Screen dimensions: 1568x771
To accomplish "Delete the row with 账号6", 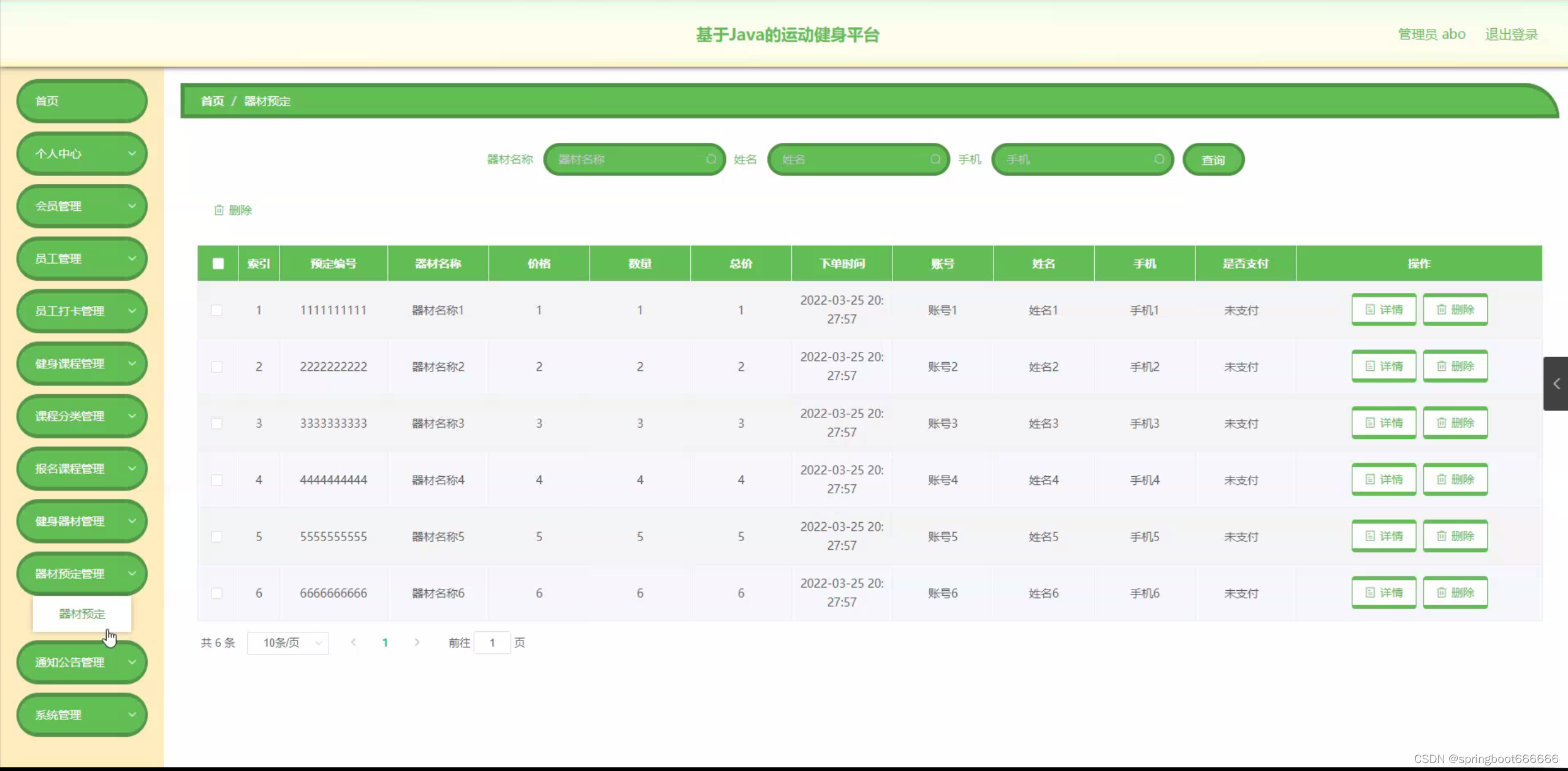I will [x=1455, y=593].
